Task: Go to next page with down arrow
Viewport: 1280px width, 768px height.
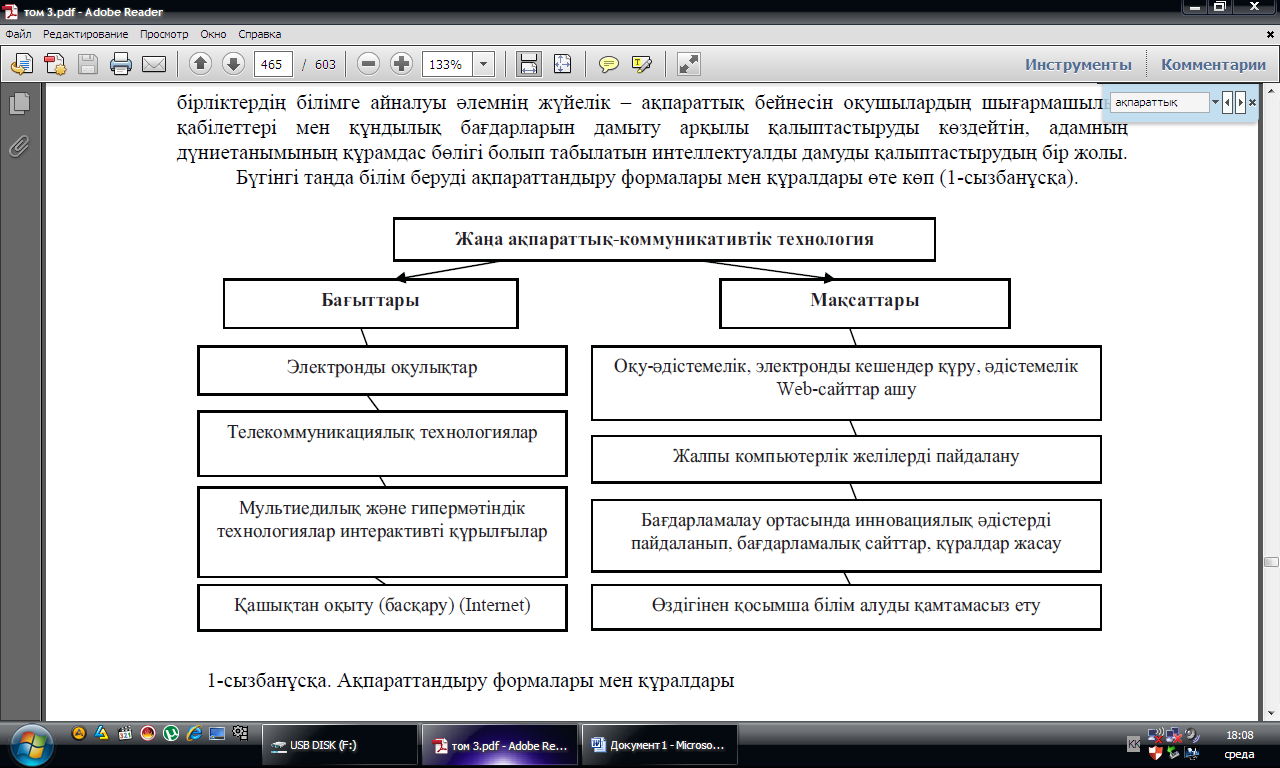Action: coord(233,64)
